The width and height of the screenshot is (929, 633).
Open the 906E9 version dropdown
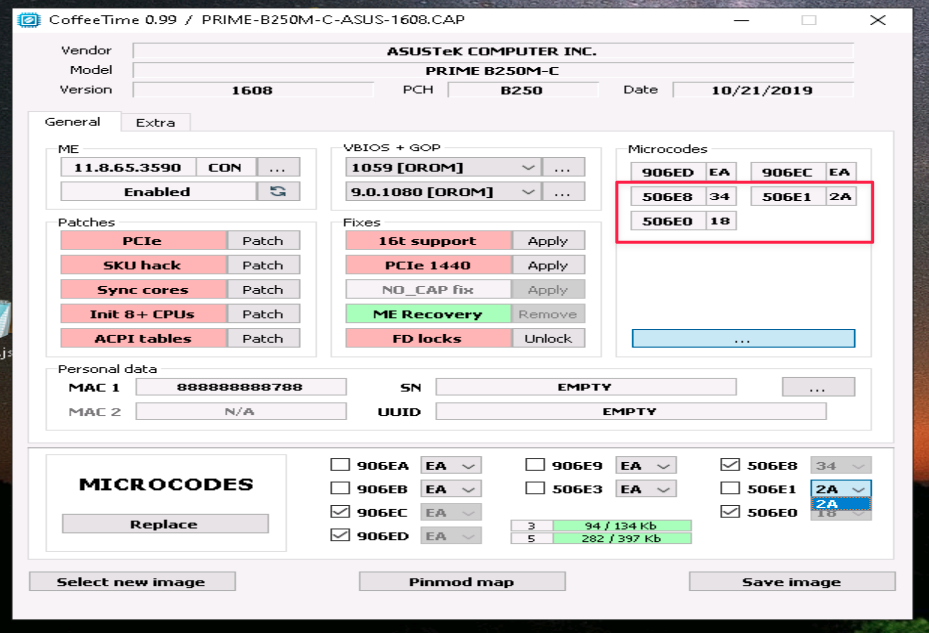click(x=646, y=465)
